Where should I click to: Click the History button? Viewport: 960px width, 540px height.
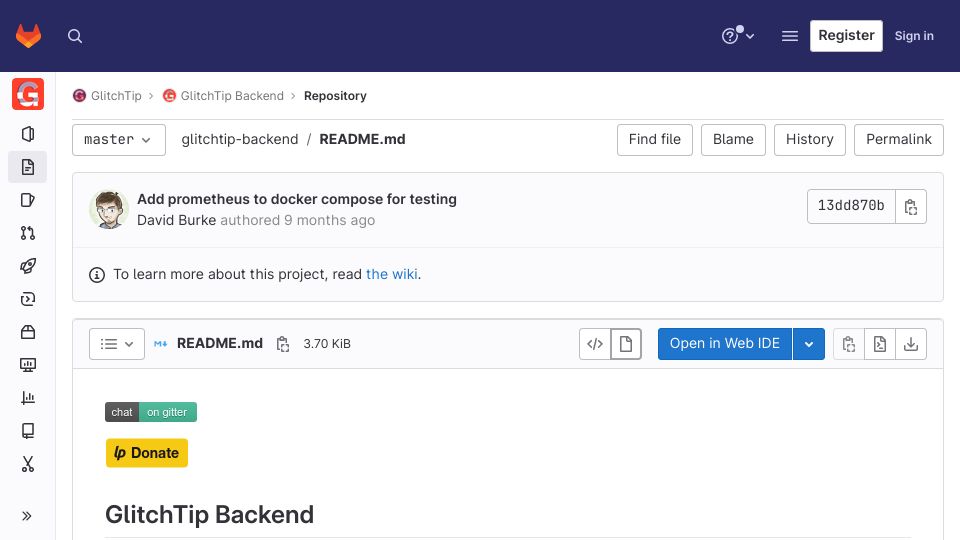pos(809,140)
